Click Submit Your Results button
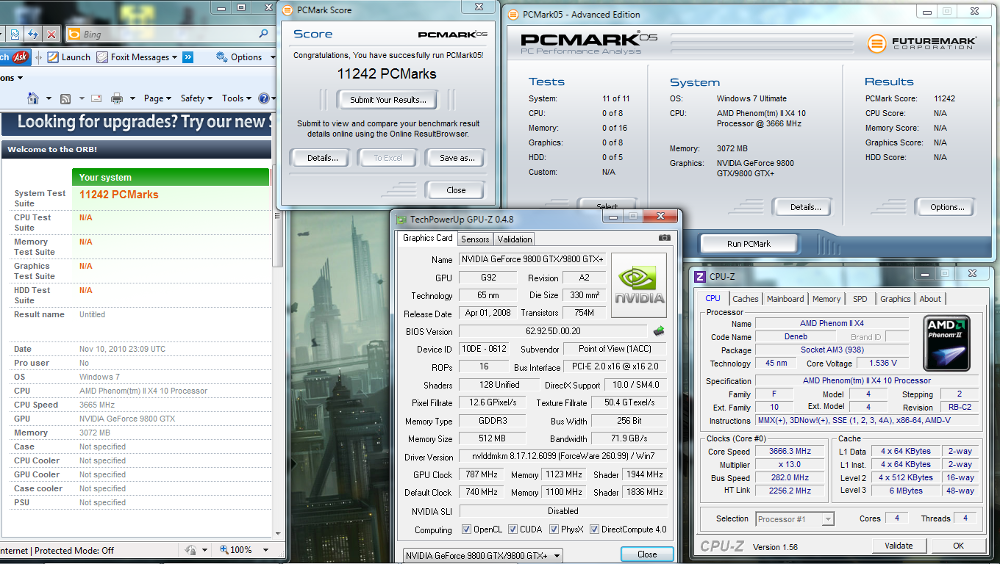The image size is (1000, 564). click(x=388, y=100)
